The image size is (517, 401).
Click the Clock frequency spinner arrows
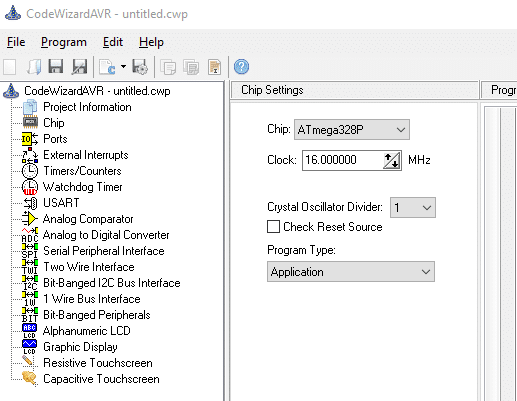392,160
